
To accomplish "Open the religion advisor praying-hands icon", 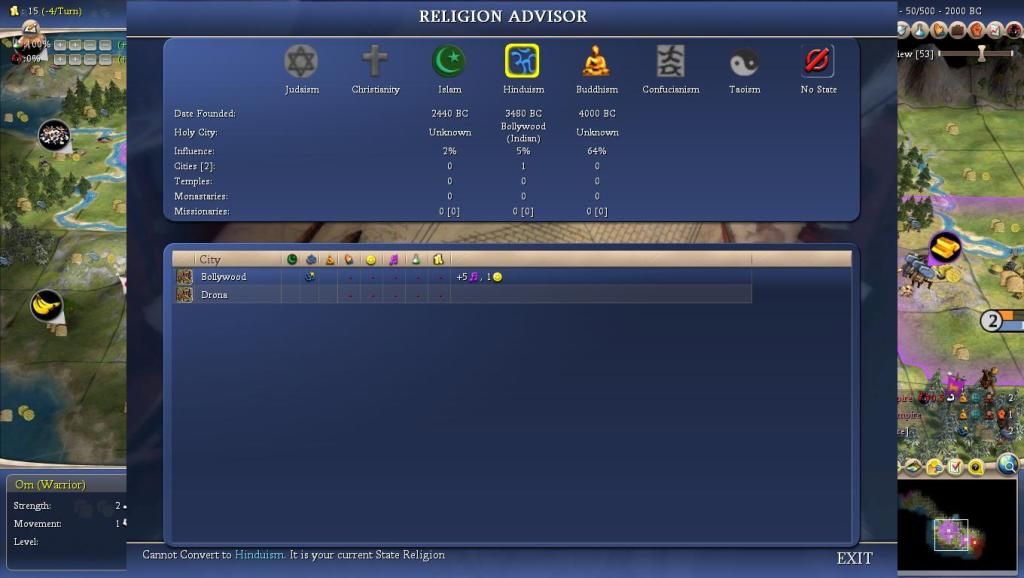I will click(938, 29).
